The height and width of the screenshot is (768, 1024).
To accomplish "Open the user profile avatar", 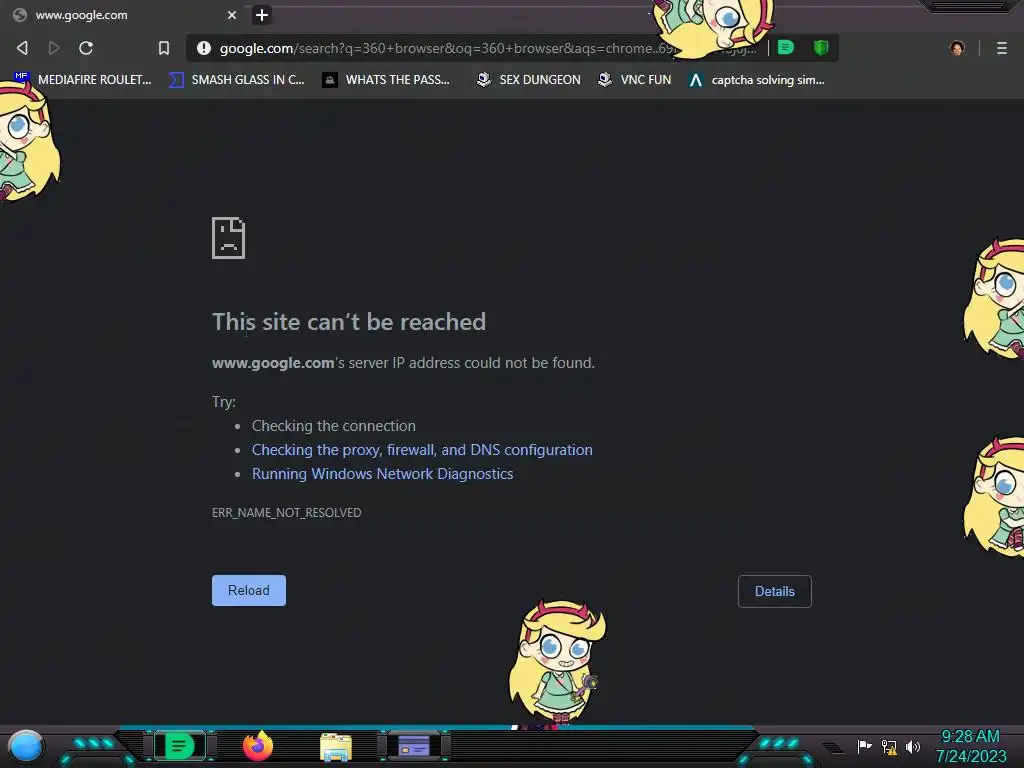I will pos(957,48).
